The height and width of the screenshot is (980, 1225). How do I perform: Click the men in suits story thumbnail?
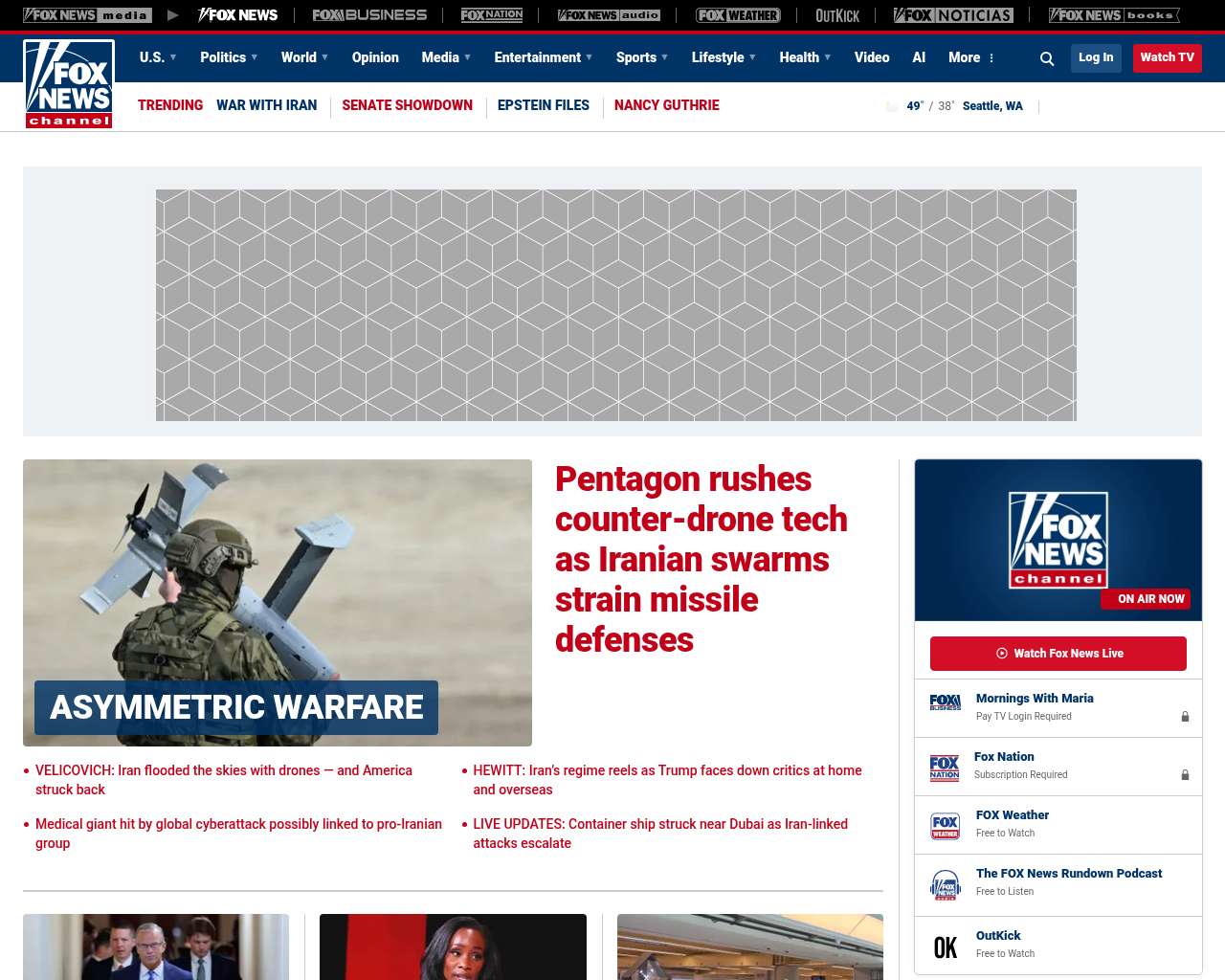(156, 947)
